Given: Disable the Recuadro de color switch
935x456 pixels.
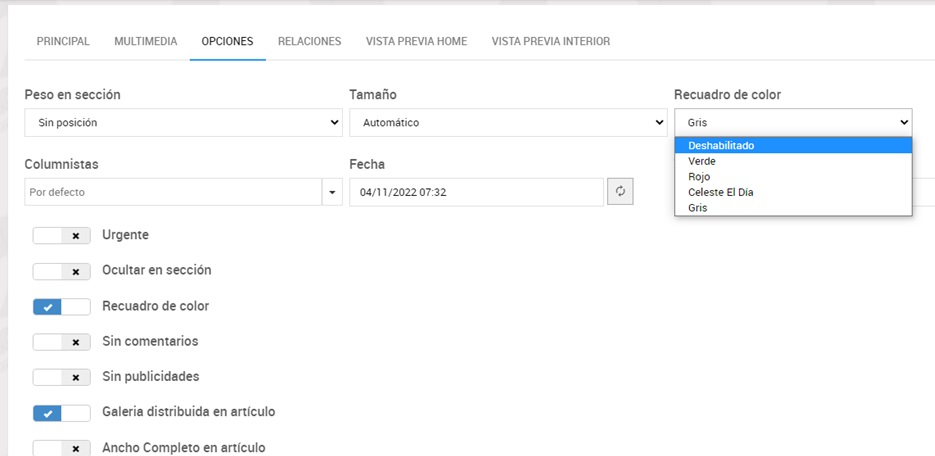Looking at the screenshot, I should coord(61,307).
